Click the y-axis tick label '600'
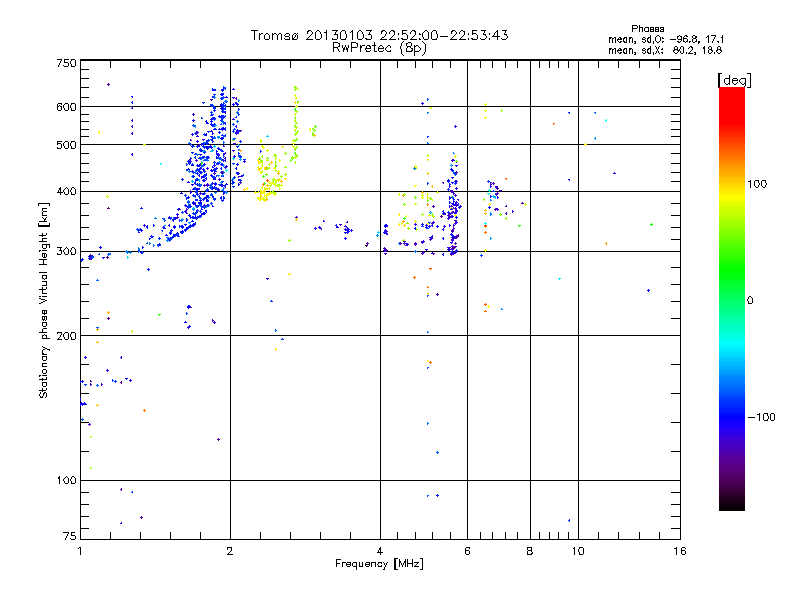 coord(66,107)
